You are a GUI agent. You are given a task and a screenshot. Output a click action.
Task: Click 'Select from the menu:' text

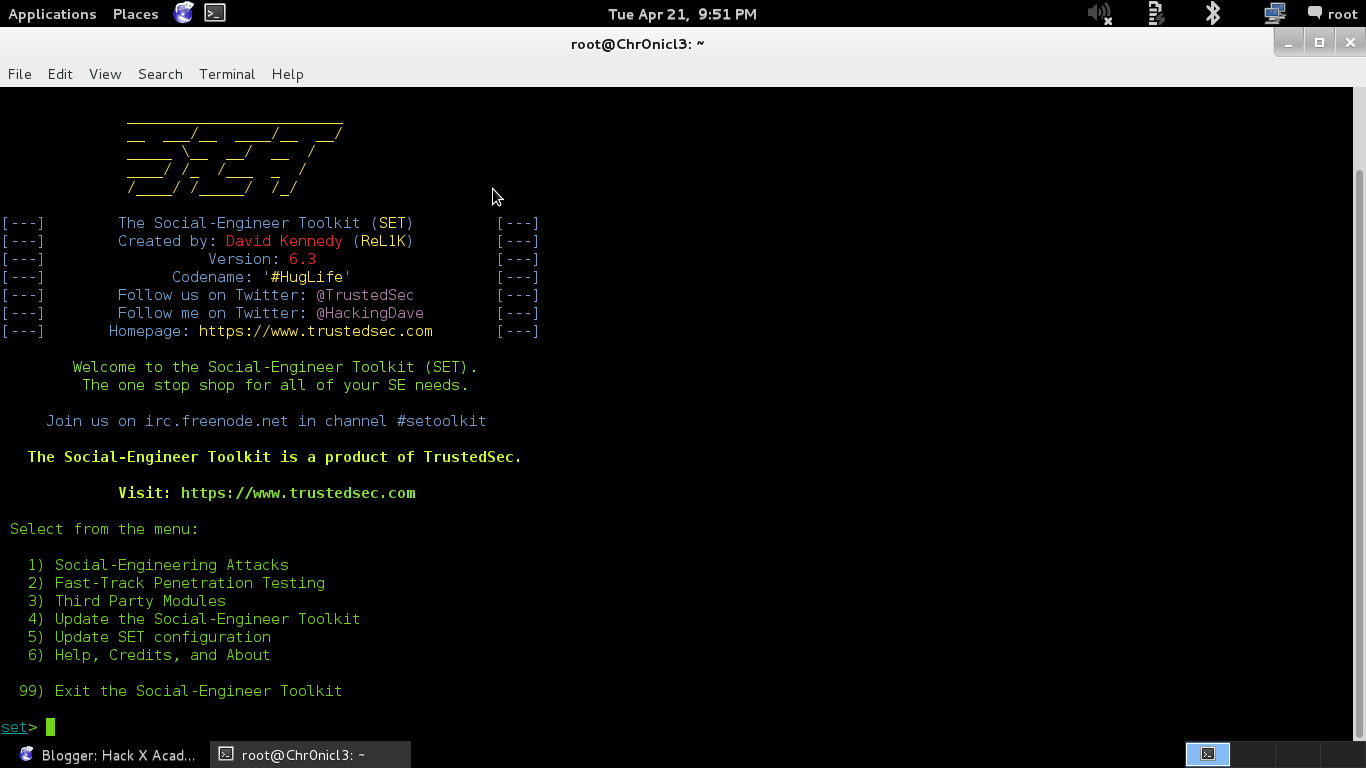click(x=105, y=529)
